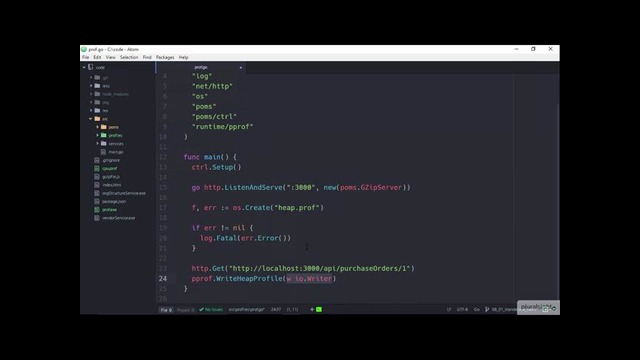Image resolution: width=640 pixels, height=360 pixels.
Task: Click the vendorService.exe file icon
Action: pyautogui.click(x=97, y=218)
